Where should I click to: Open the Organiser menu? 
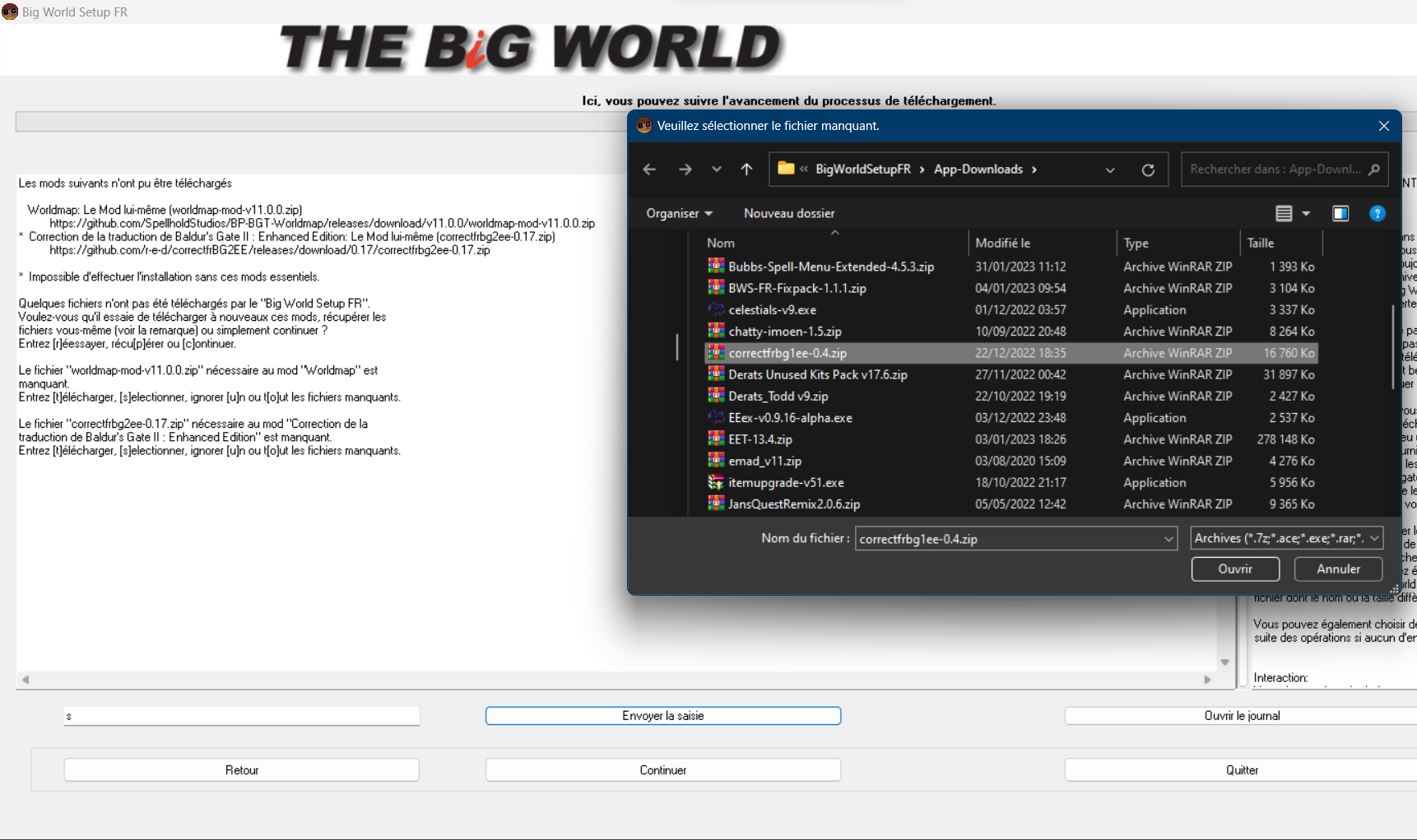679,213
